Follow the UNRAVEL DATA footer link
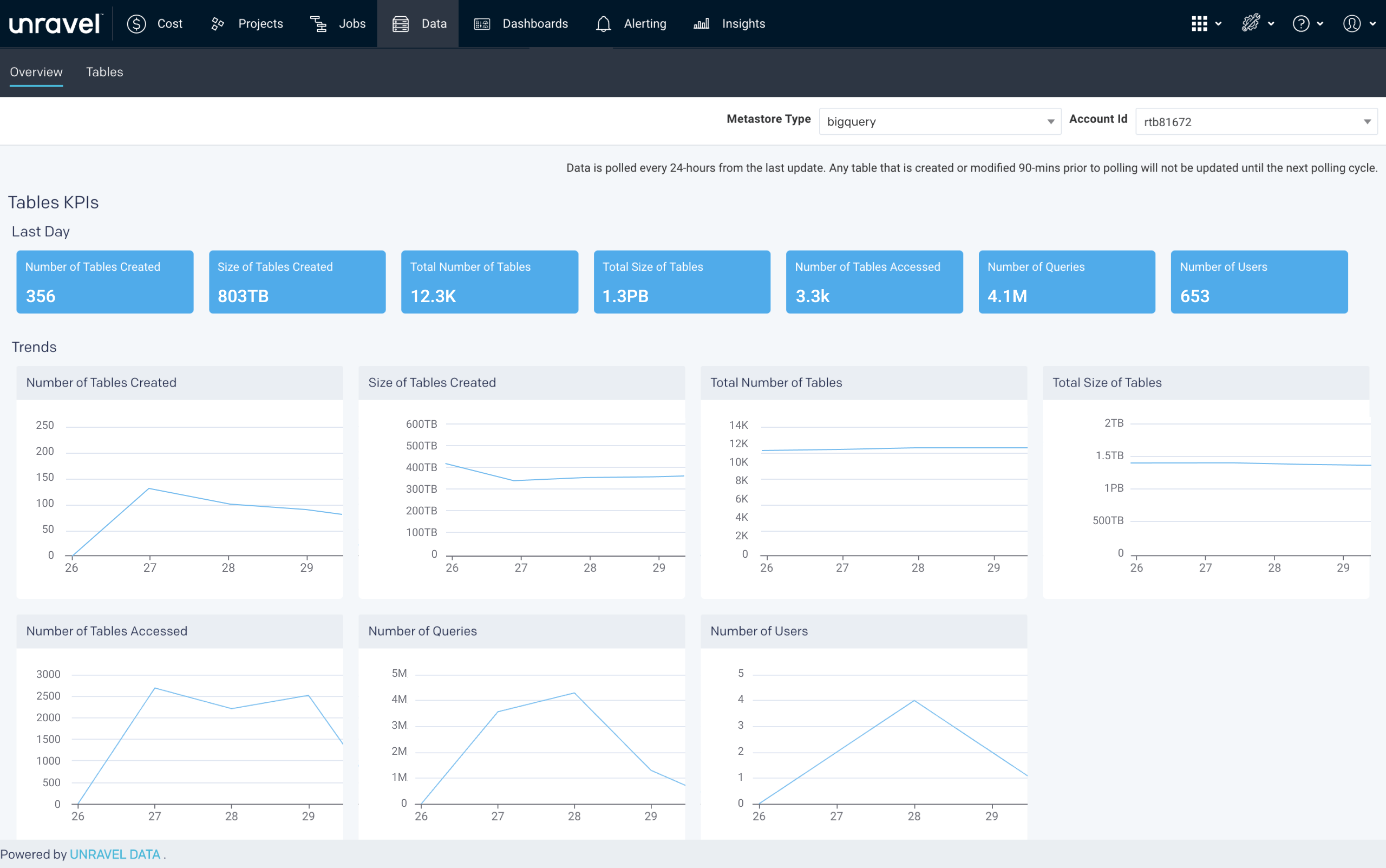This screenshot has height=868, width=1386. click(x=115, y=854)
